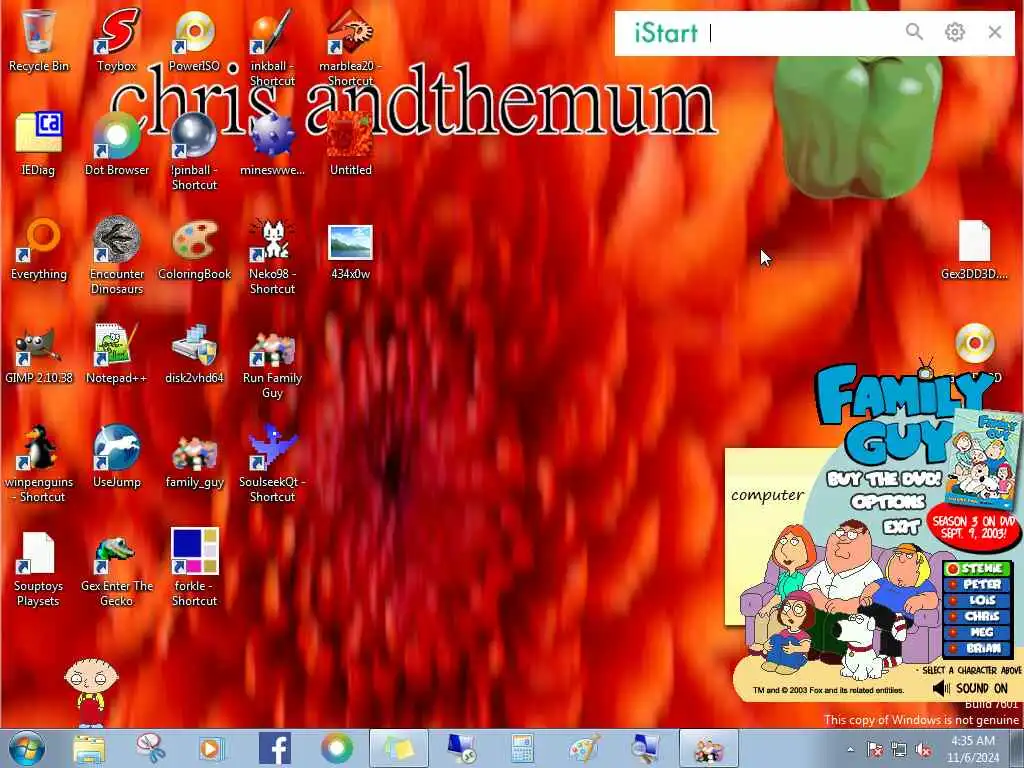Open Options in Family Guy widget

click(888, 502)
